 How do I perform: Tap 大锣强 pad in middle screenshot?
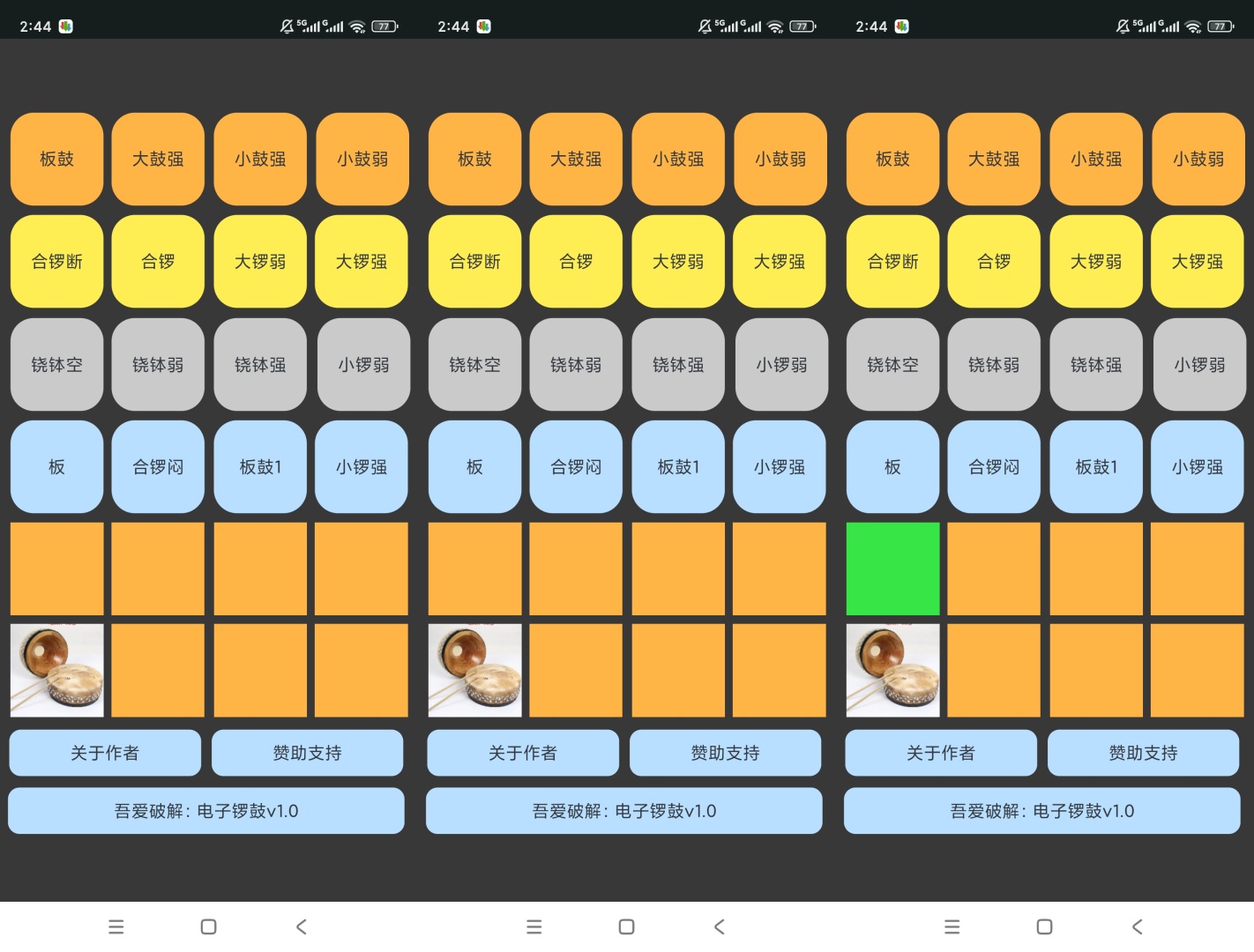[x=780, y=262]
